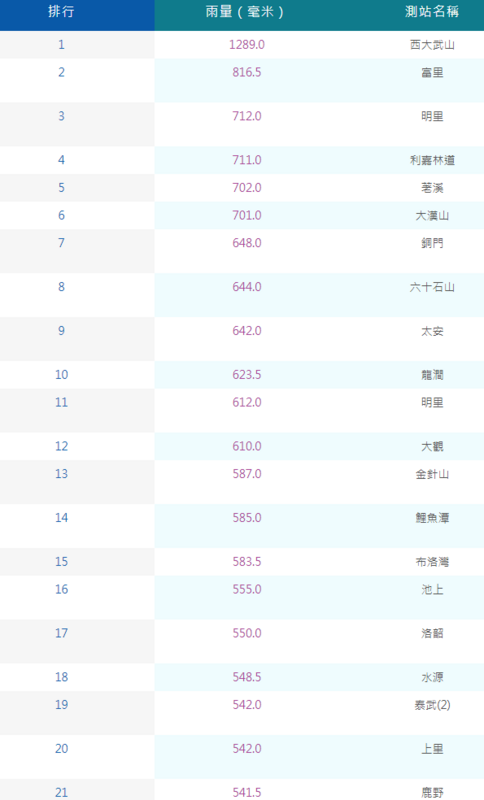The width and height of the screenshot is (484, 800).
Task: Click the 排行 column header
Action: coord(61,11)
